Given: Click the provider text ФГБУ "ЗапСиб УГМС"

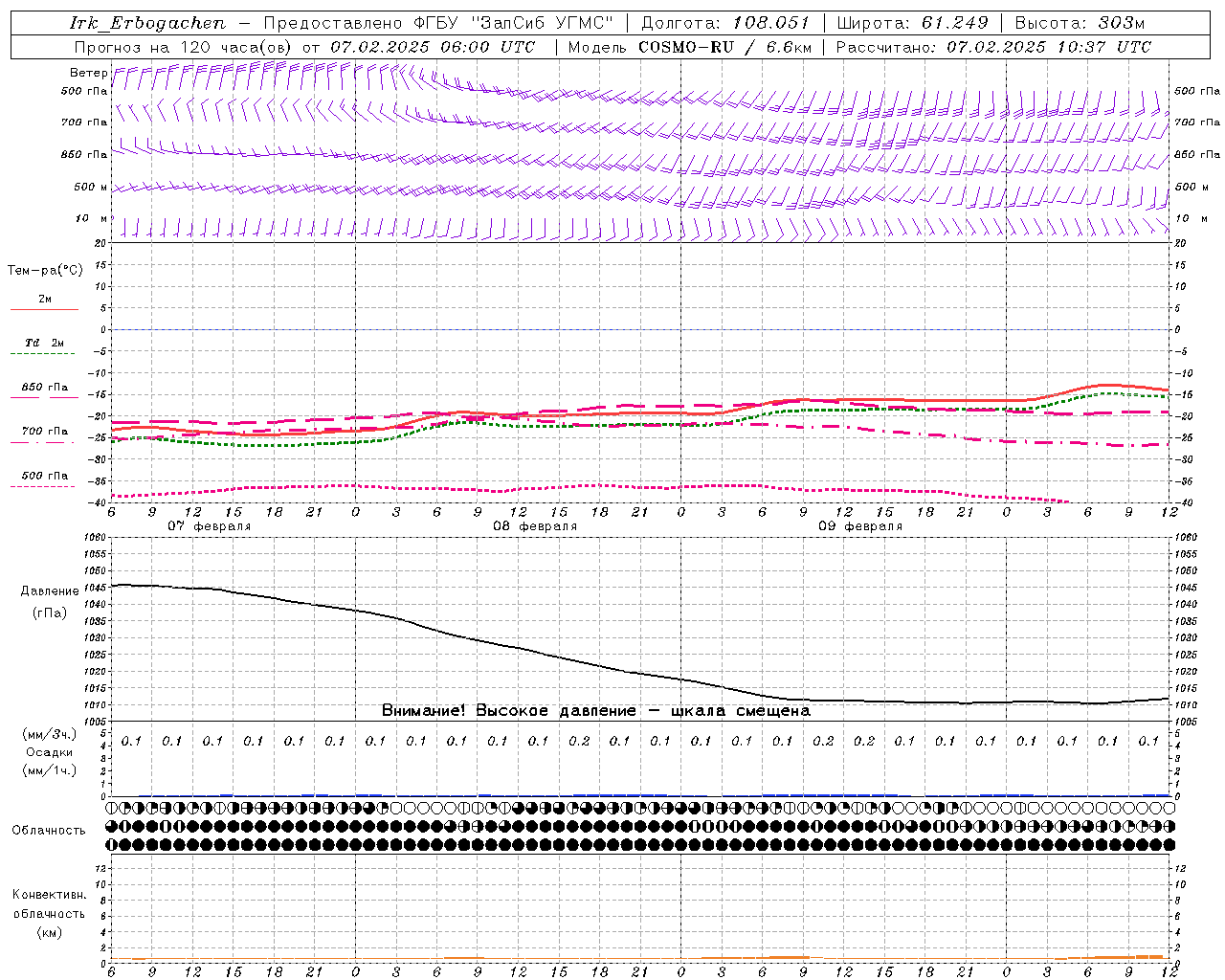Looking at the screenshot, I should [x=516, y=23].
